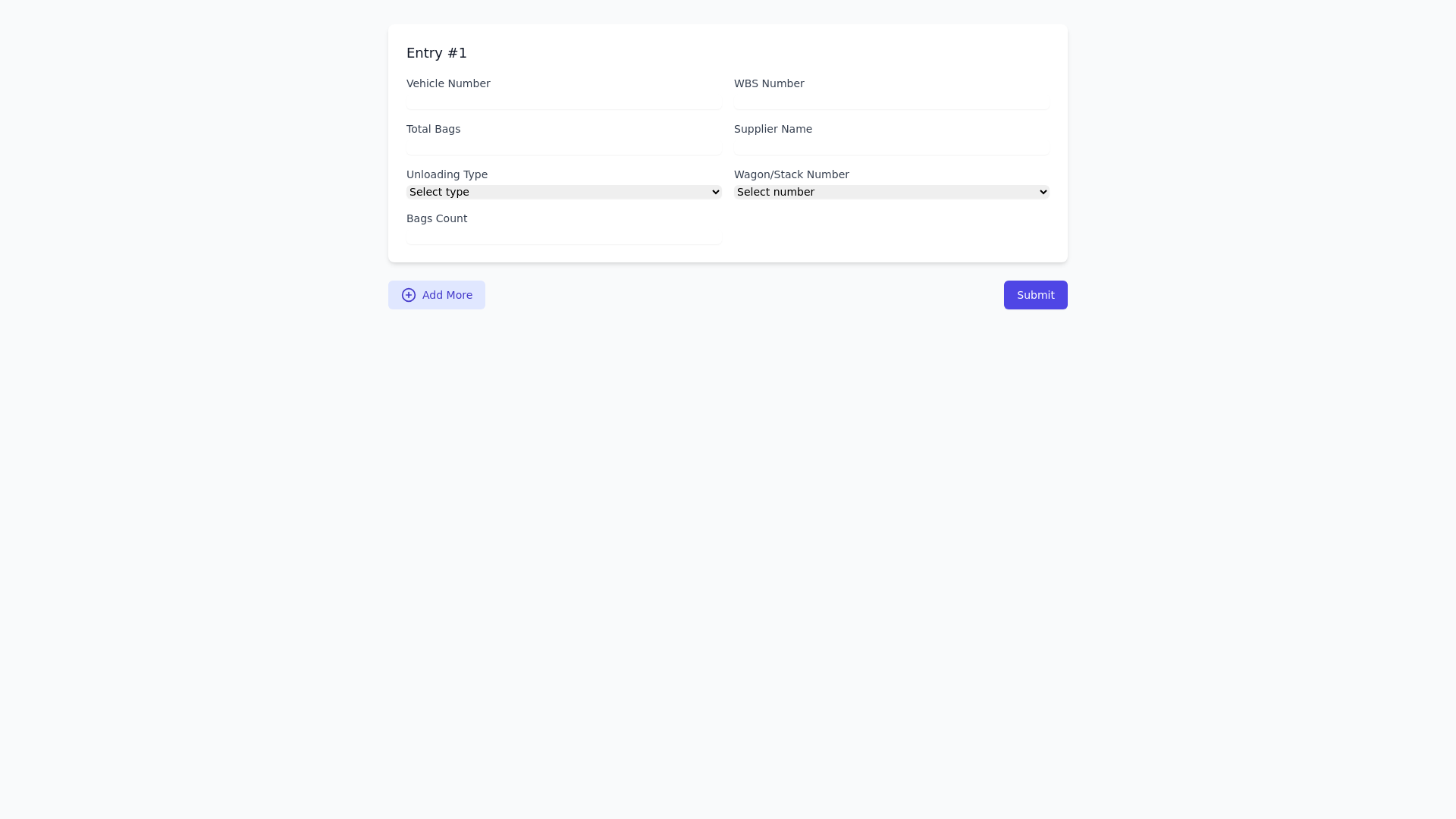
Task: Open the Unloading Type dropdown
Action: tap(563, 192)
